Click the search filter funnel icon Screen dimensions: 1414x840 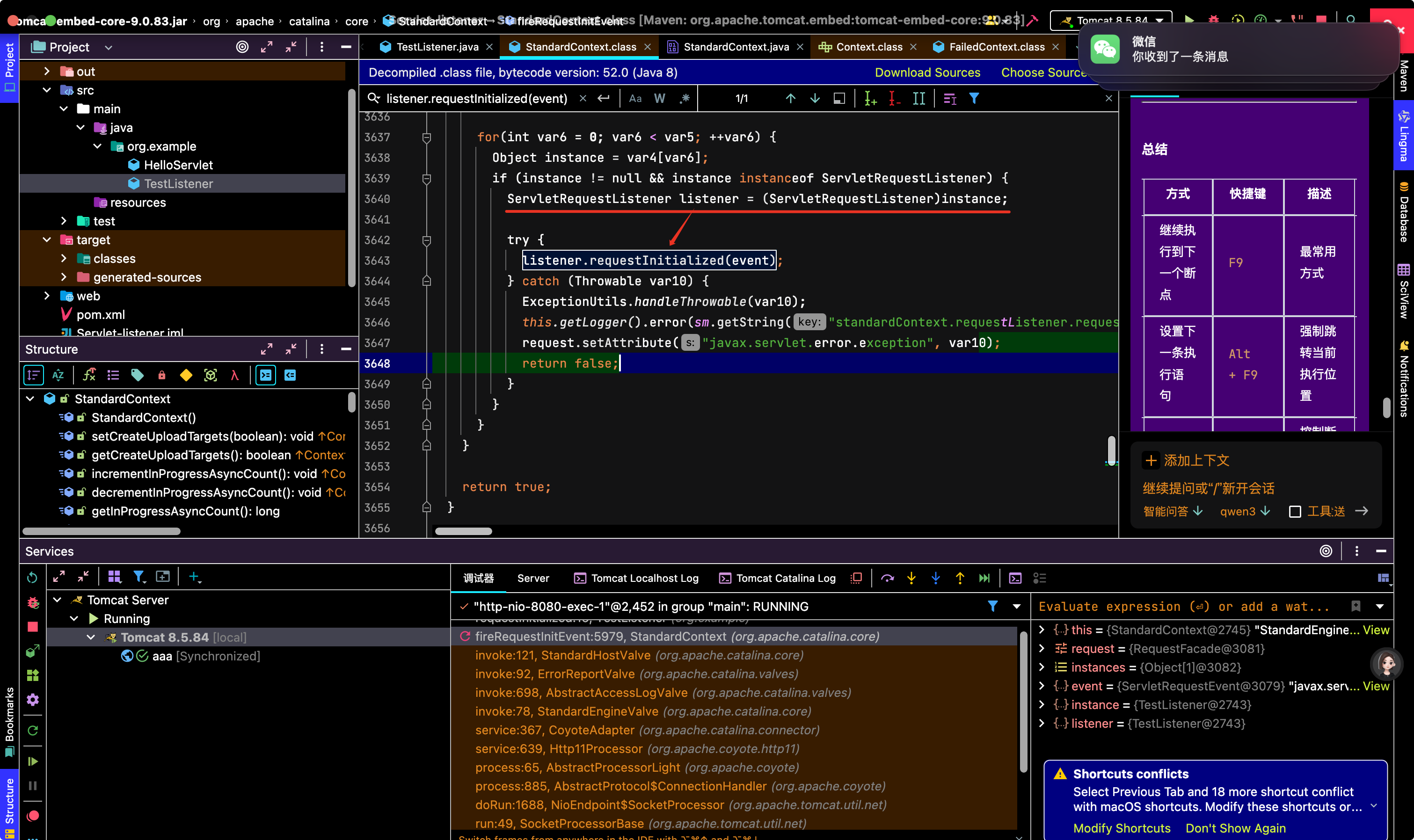coord(974,99)
